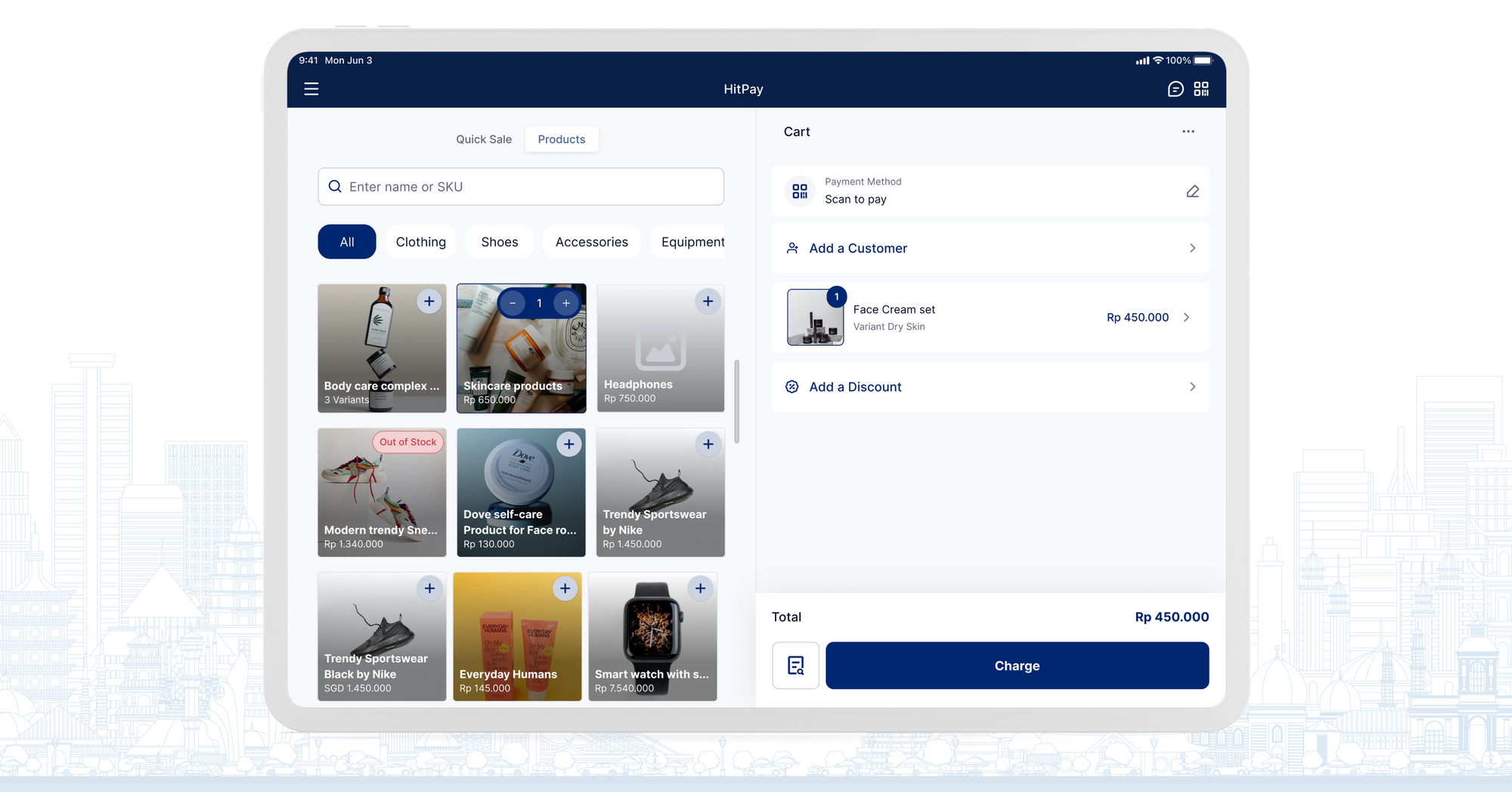The height and width of the screenshot is (792, 1512).
Task: Add Everyday Humans to cart
Action: [x=565, y=588]
